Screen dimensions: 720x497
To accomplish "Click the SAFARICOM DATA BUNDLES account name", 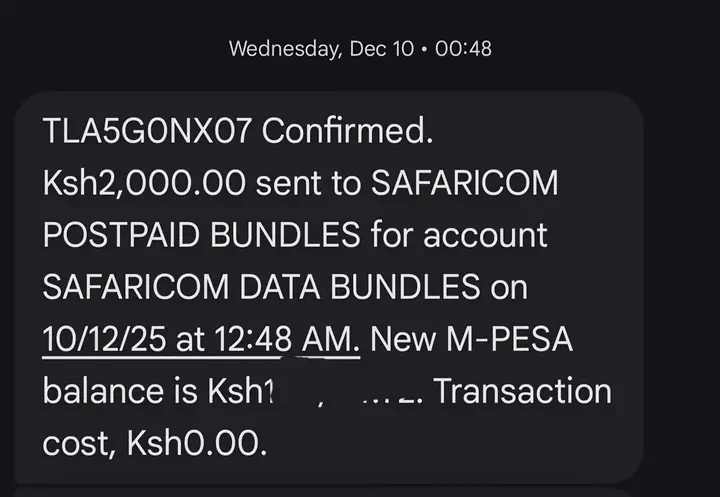I will [x=260, y=287].
